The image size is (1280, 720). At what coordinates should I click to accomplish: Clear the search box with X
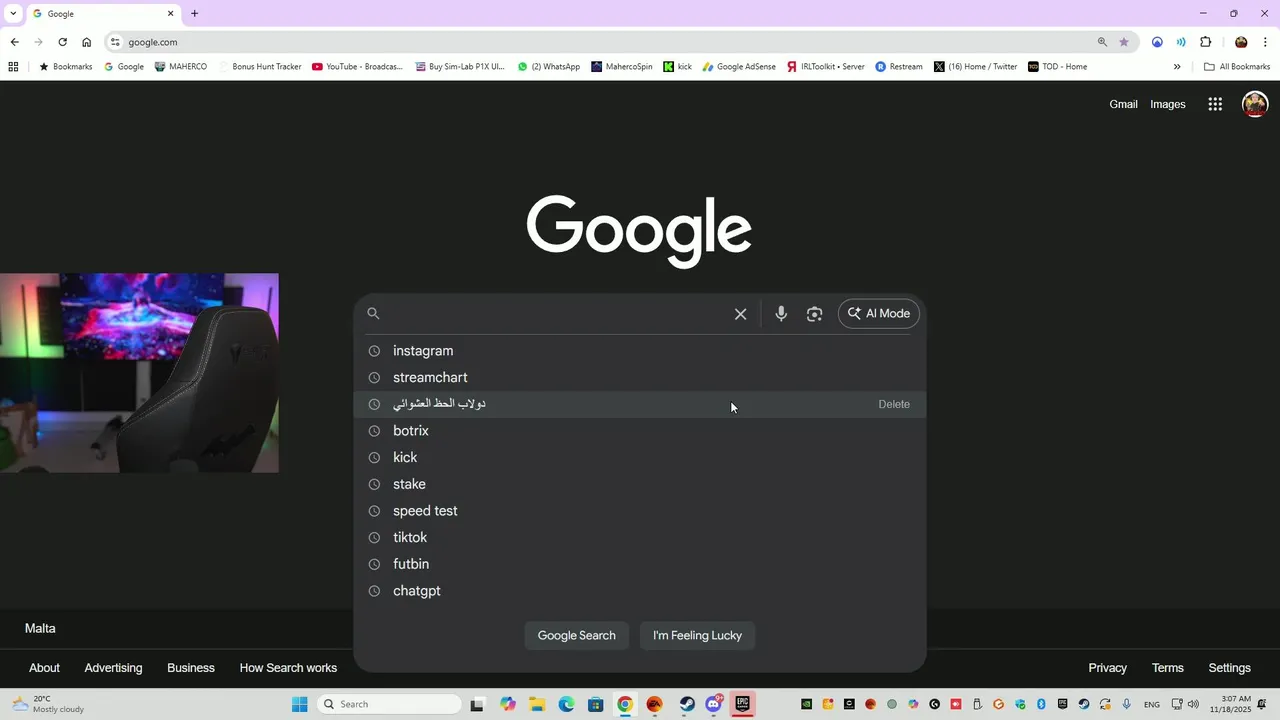740,314
